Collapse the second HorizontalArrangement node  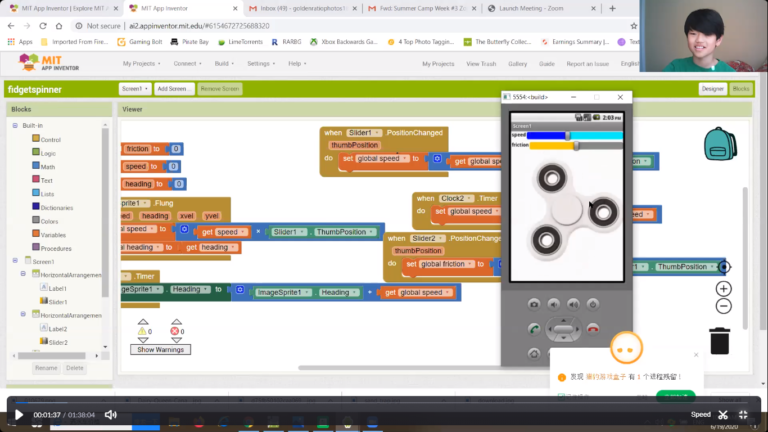(23, 314)
